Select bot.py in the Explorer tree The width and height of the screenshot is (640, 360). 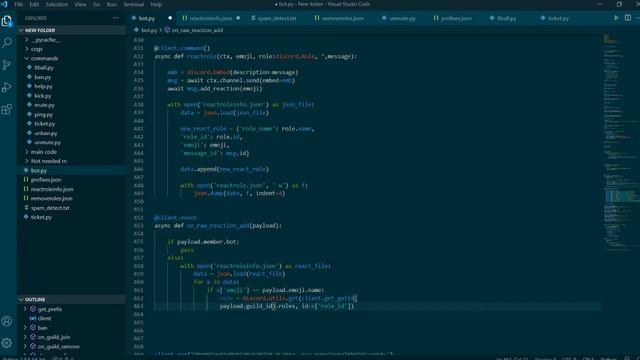point(71,170)
